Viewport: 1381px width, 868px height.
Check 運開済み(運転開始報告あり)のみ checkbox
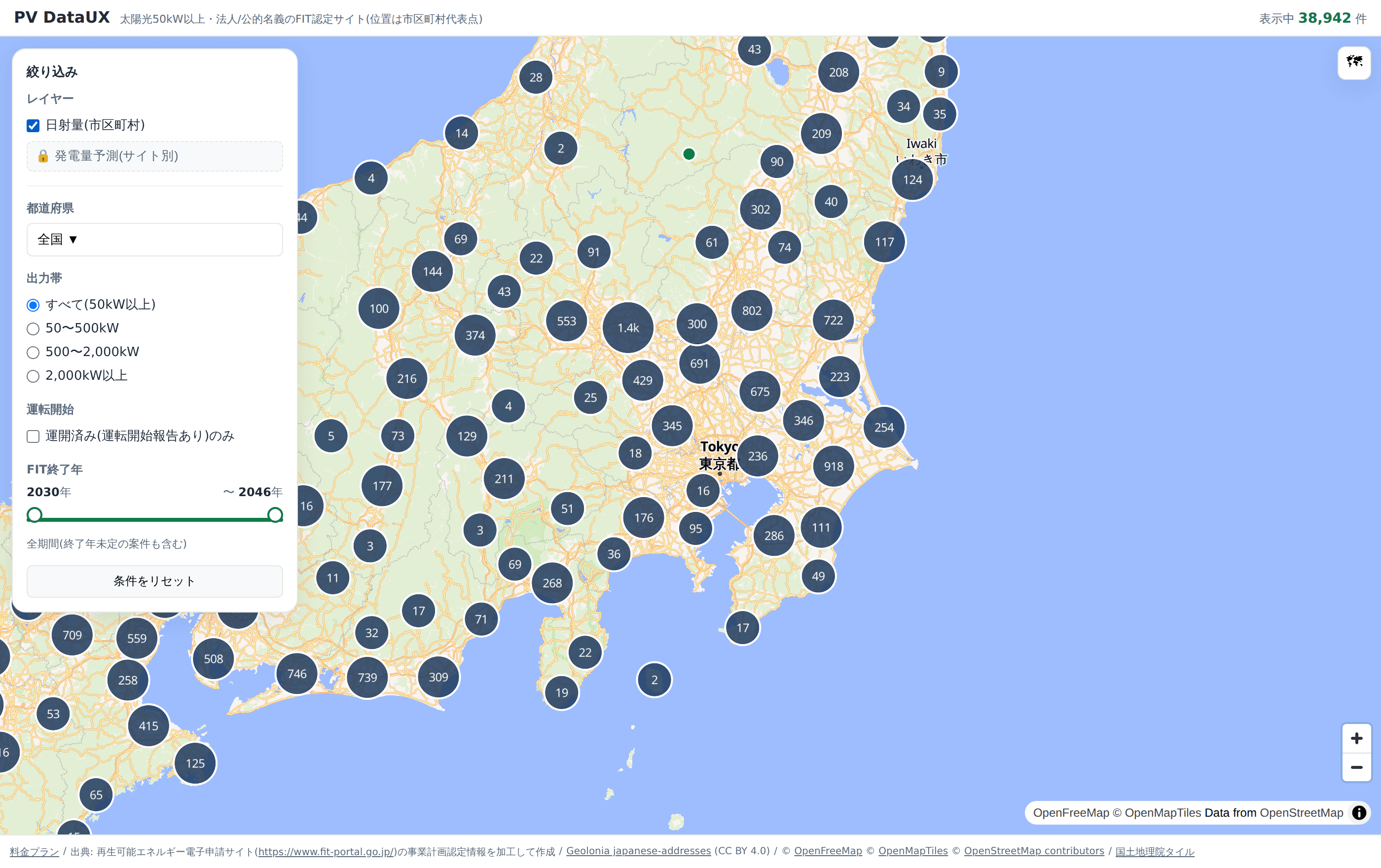pos(33,436)
